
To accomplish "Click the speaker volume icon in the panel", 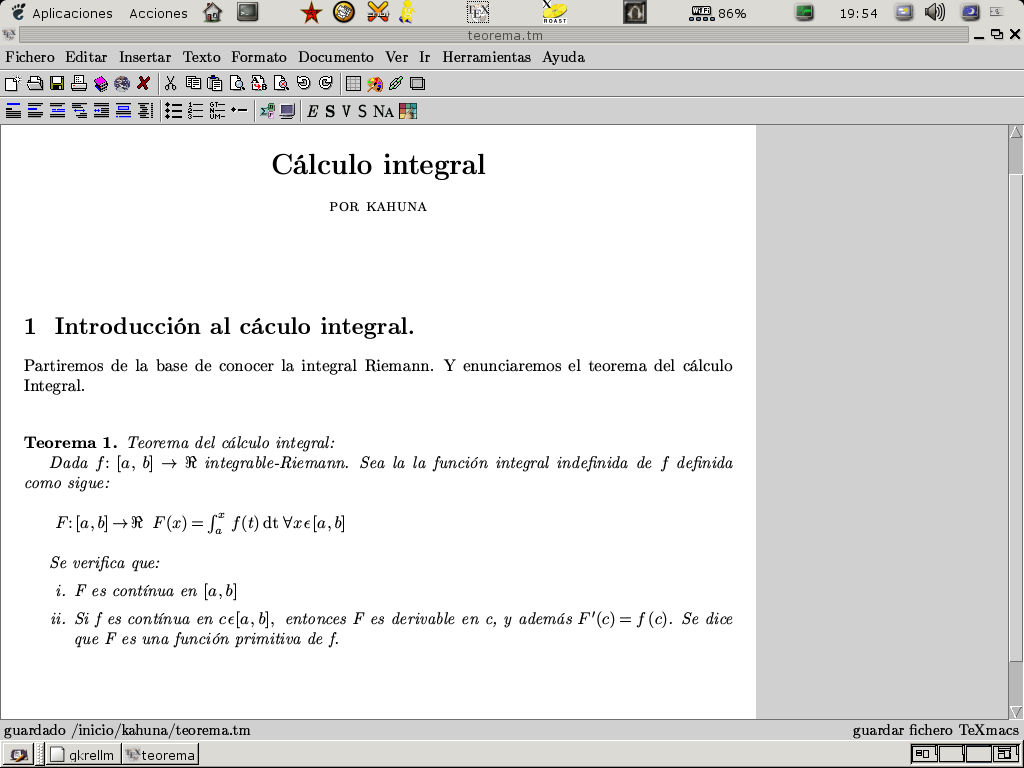I will pos(935,13).
